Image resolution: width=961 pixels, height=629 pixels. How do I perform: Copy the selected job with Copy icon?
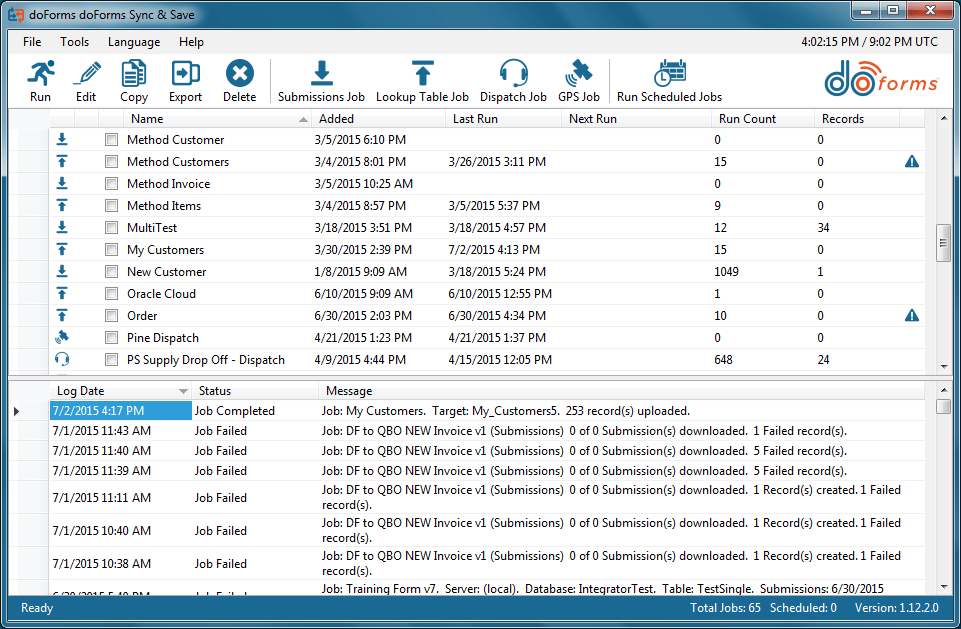[x=134, y=74]
